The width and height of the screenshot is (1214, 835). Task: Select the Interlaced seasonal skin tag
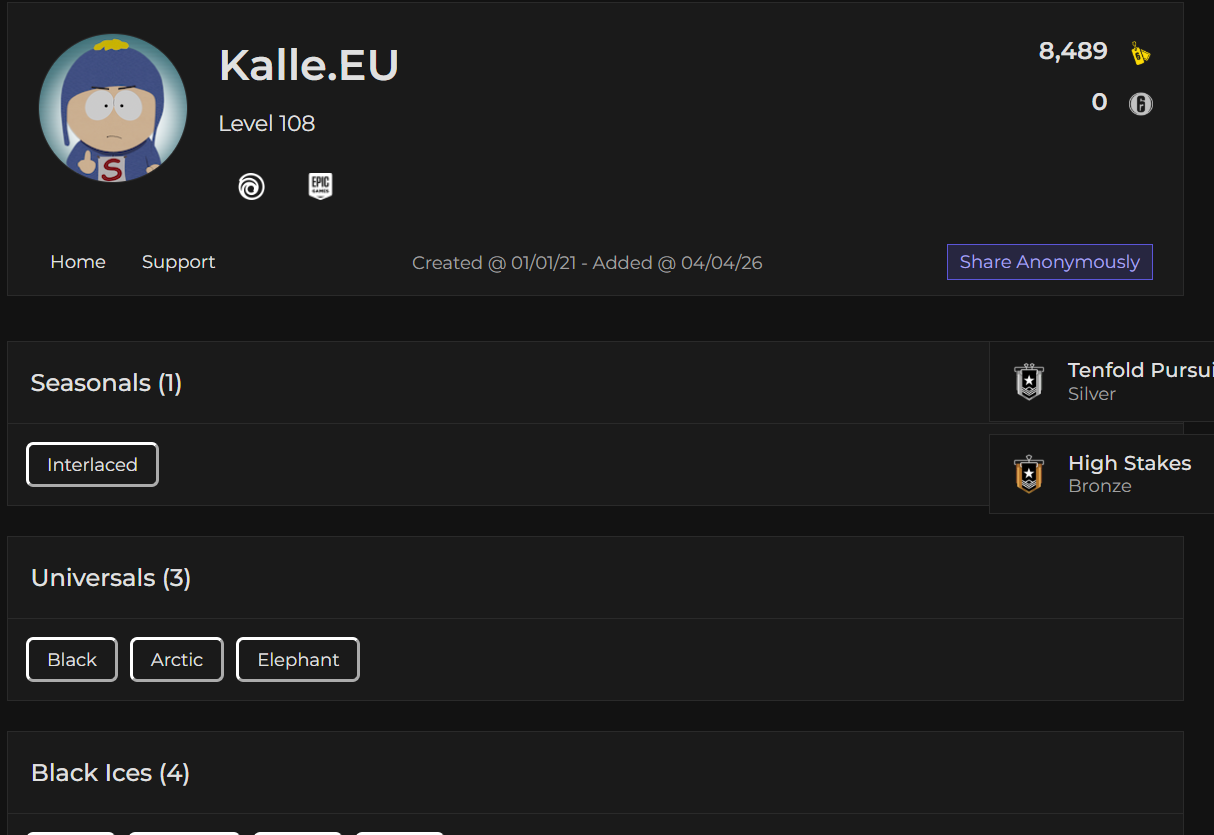(92, 464)
